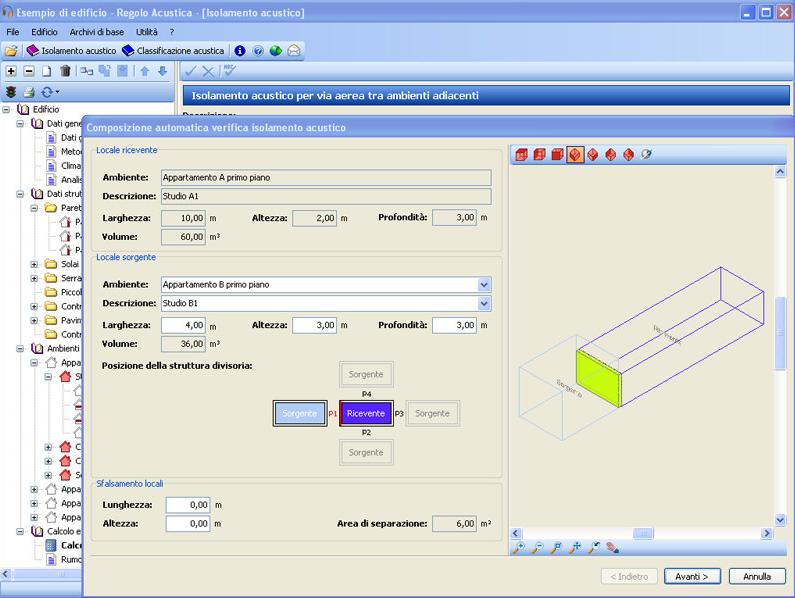This screenshot has height=598, width=795.
Task: Open the Utilità menu
Action: 146,32
